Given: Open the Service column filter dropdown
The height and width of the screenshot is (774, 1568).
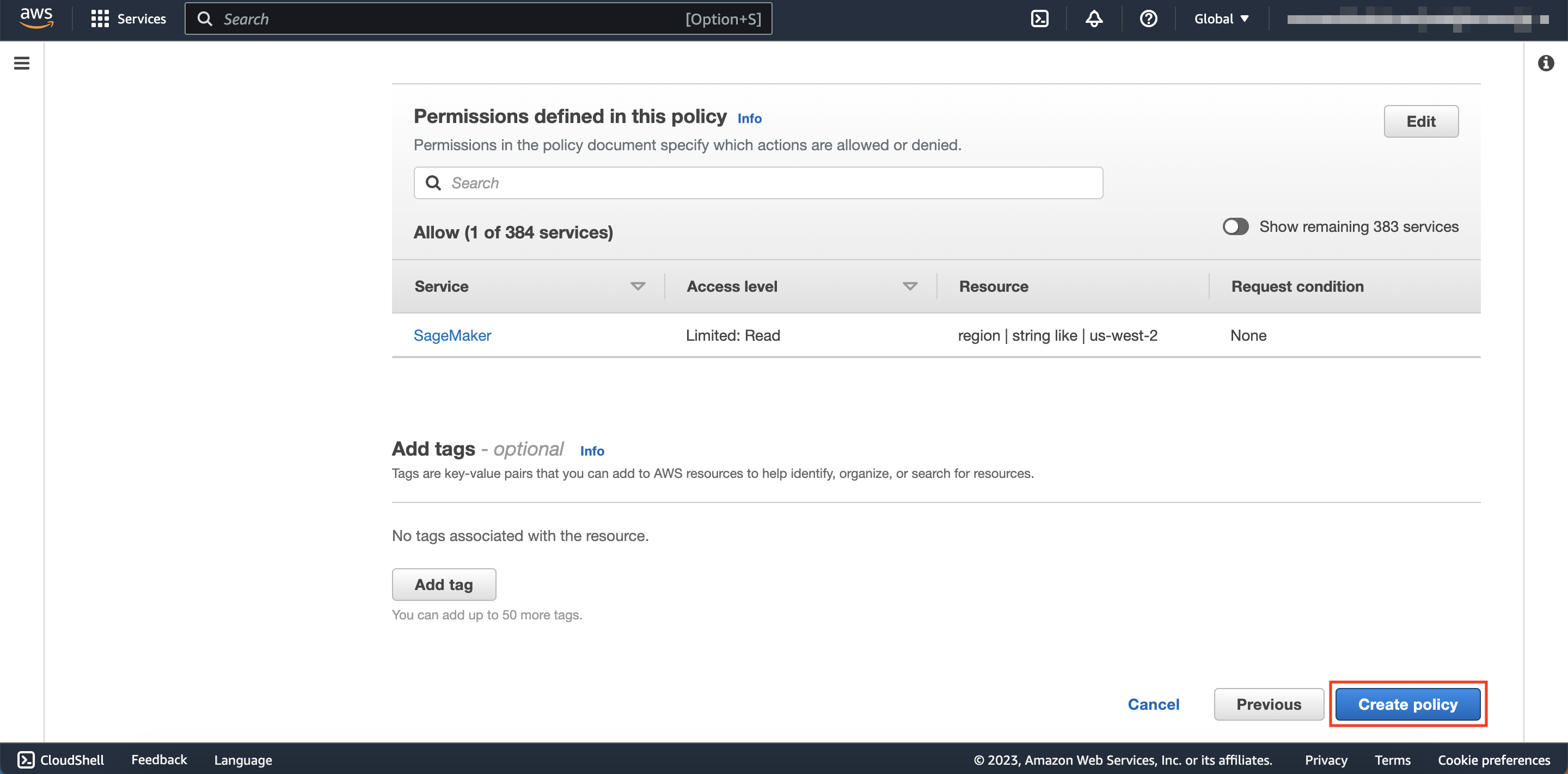Looking at the screenshot, I should click(636, 286).
